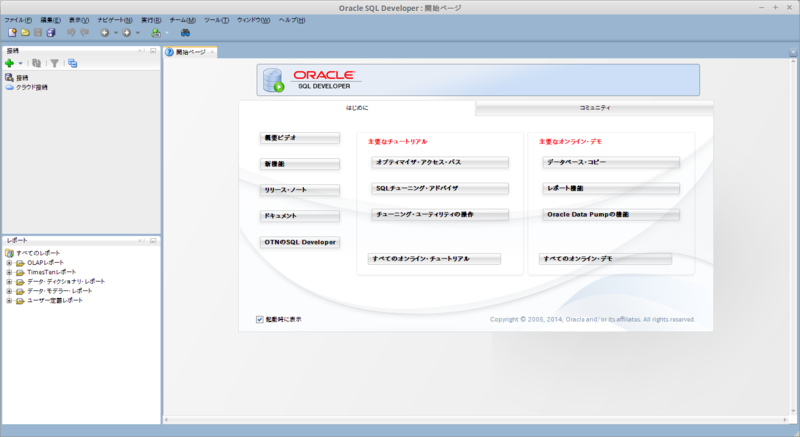Screen dimensions: 800x437
Task: Click the minimize icon of レポート panel
Action: [x=153, y=241]
